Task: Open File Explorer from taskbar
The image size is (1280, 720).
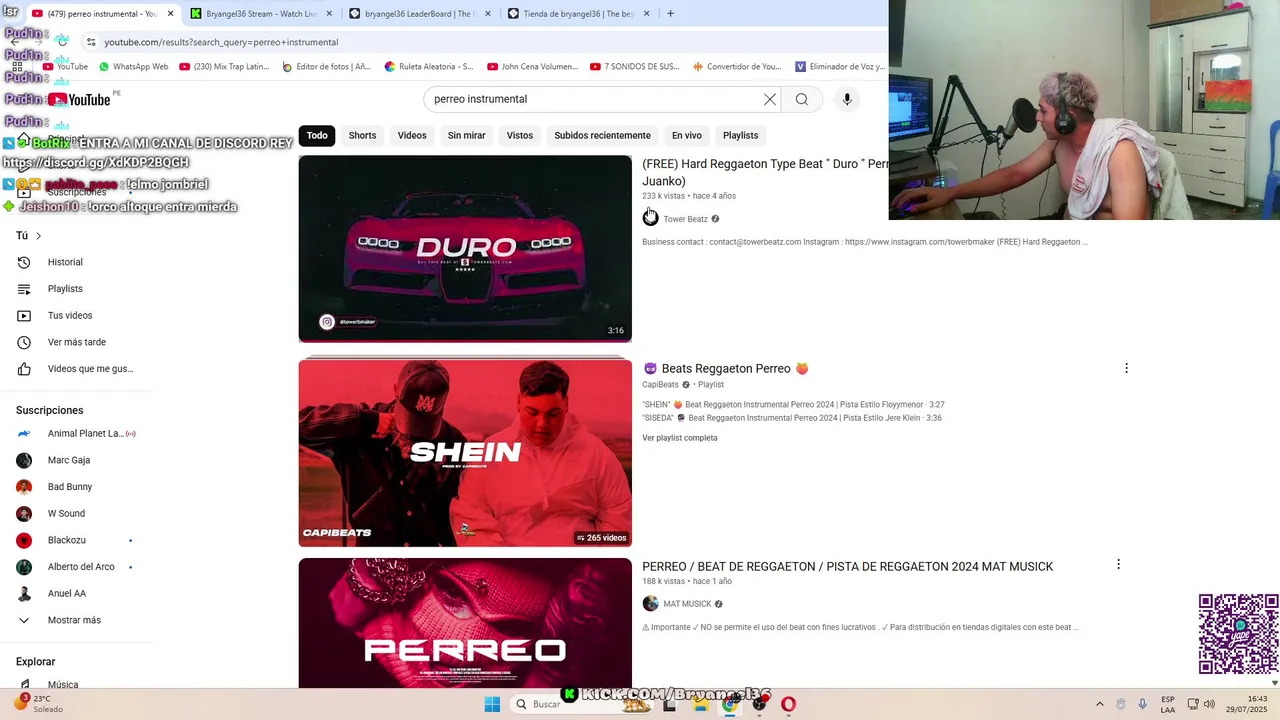Action: [700, 704]
